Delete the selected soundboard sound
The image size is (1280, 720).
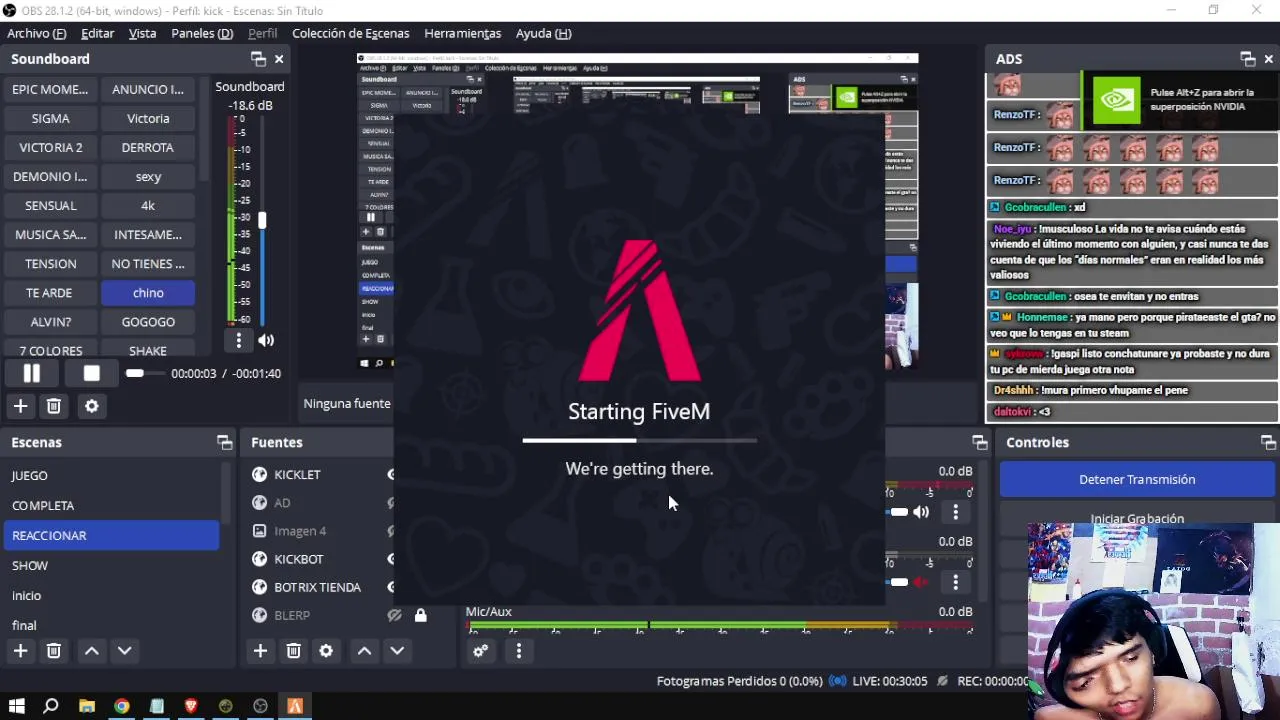[54, 406]
